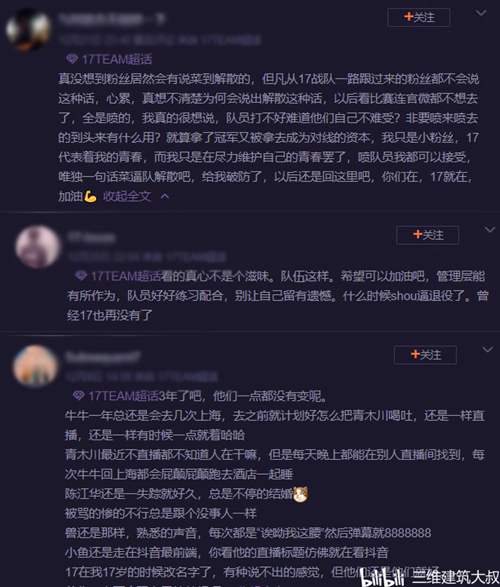Screen dimensions: 500x587
Task: Open 17TEAM超话 tag in third post
Action: tap(124, 396)
